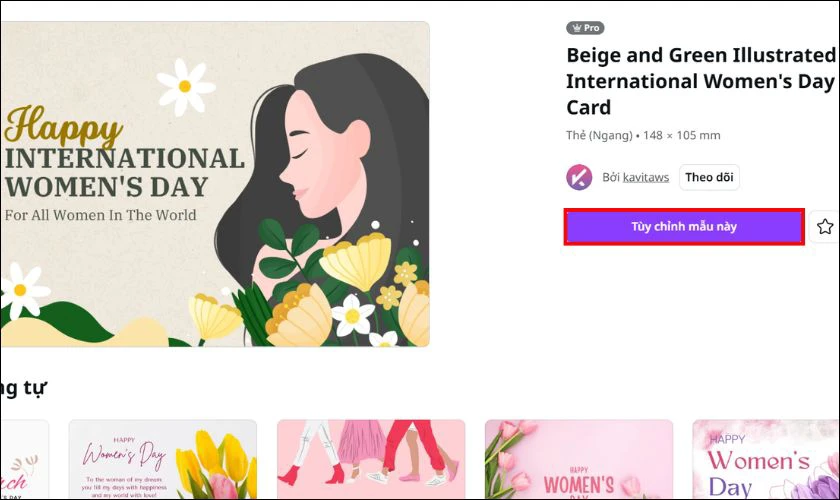The image size is (840, 500).
Task: Click the white daisy atop the preview
Action: [185, 86]
